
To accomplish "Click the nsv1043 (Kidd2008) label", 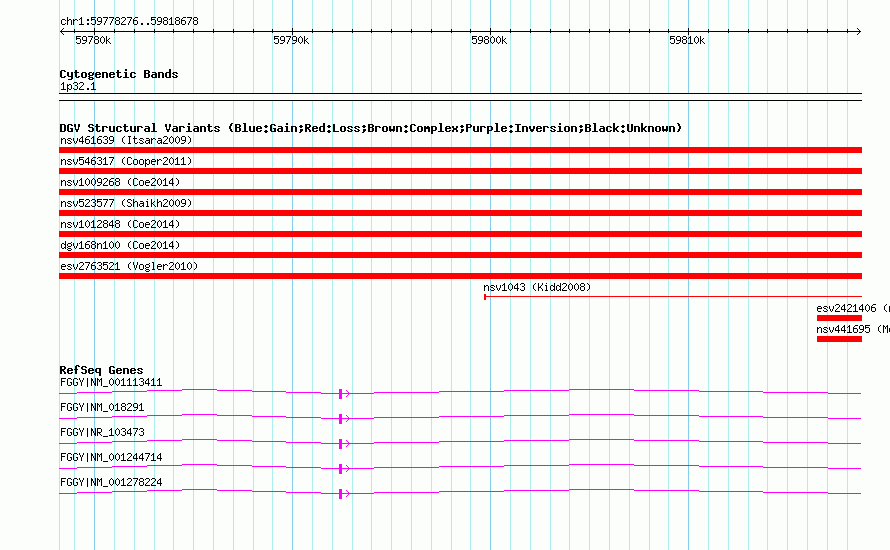I will pos(537,287).
